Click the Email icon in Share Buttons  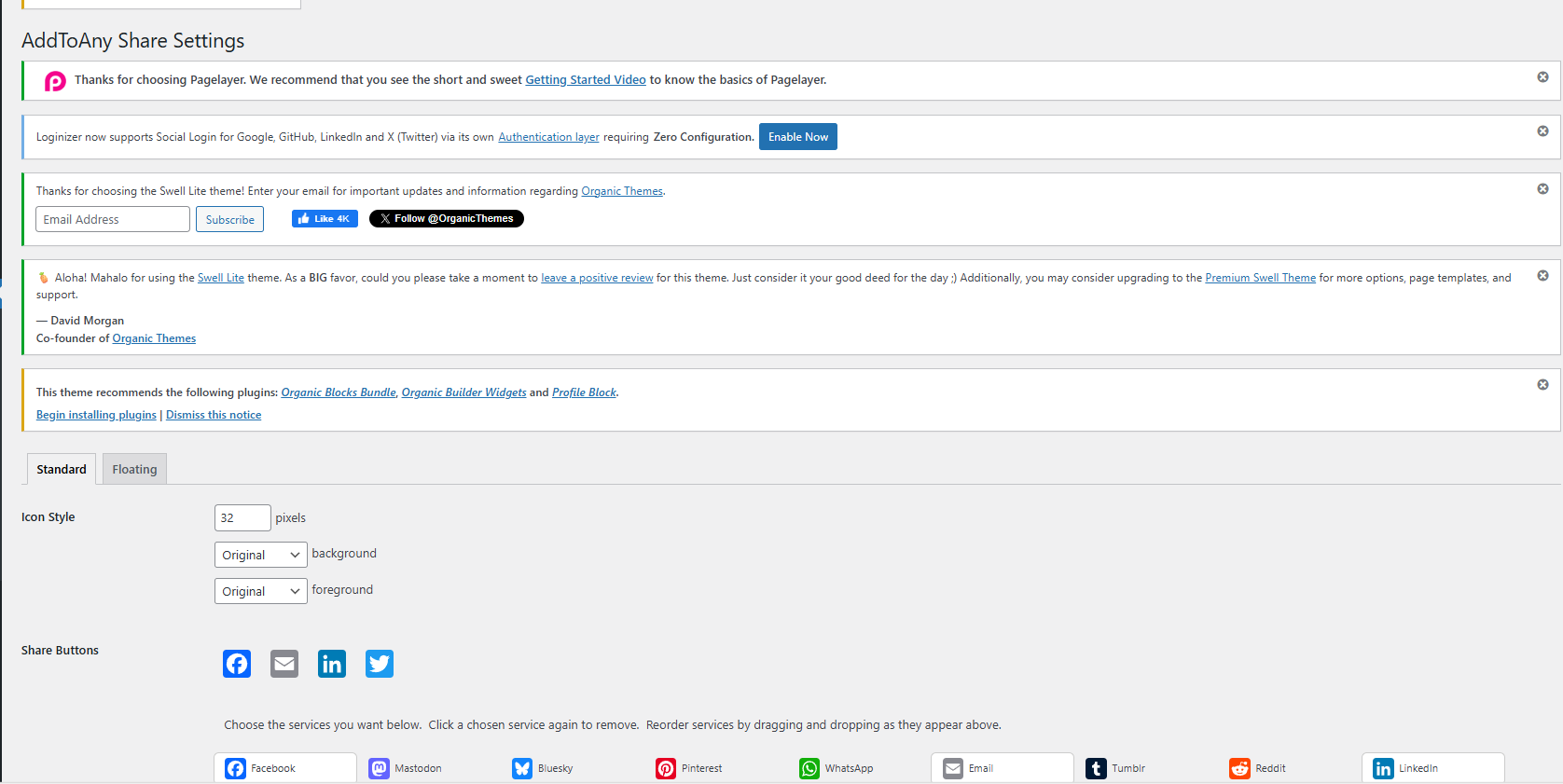[284, 664]
